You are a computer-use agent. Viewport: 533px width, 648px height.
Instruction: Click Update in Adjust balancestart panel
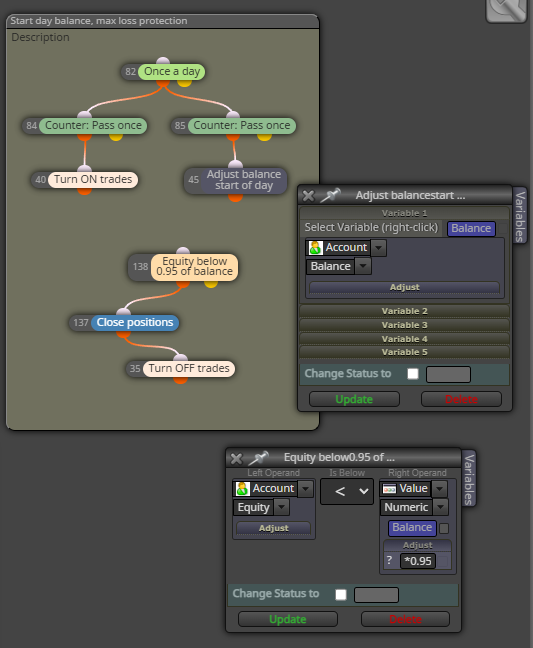354,399
